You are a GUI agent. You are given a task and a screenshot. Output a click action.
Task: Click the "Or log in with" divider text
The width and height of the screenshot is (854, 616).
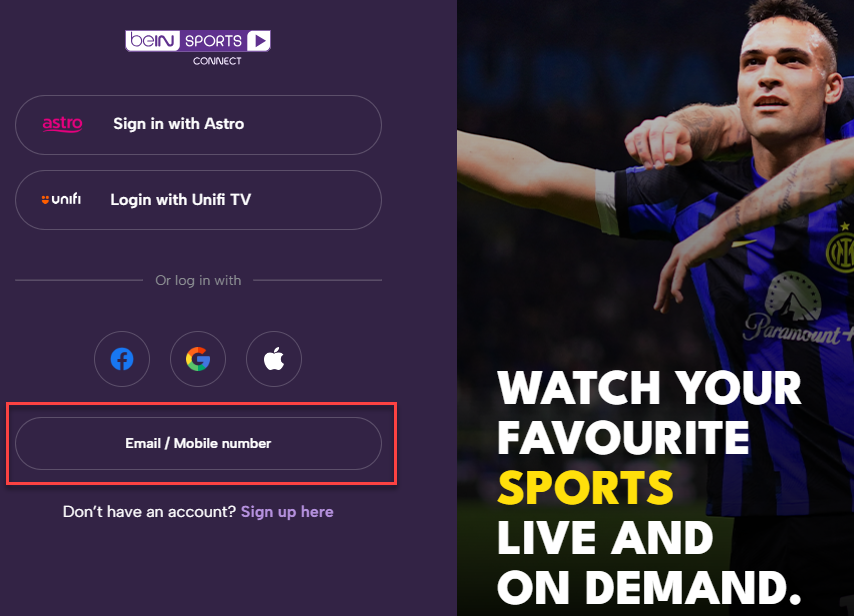(198, 280)
